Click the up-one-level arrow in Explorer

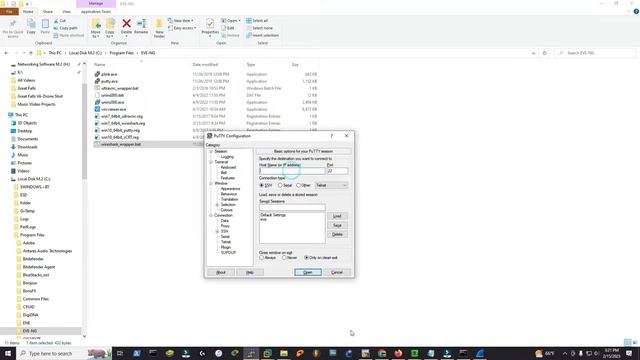(31, 53)
